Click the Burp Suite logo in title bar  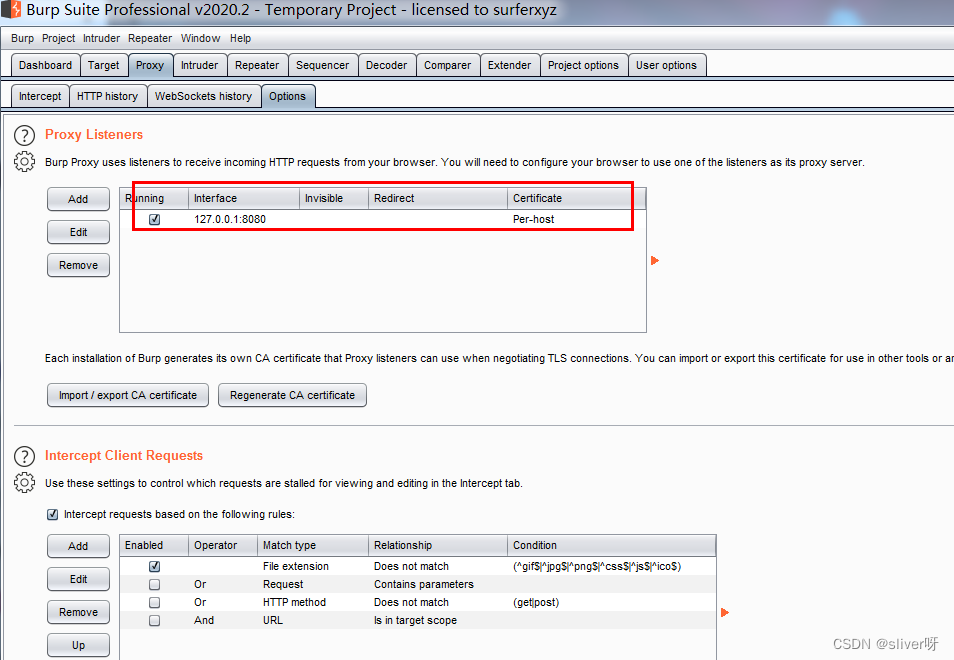tap(12, 10)
